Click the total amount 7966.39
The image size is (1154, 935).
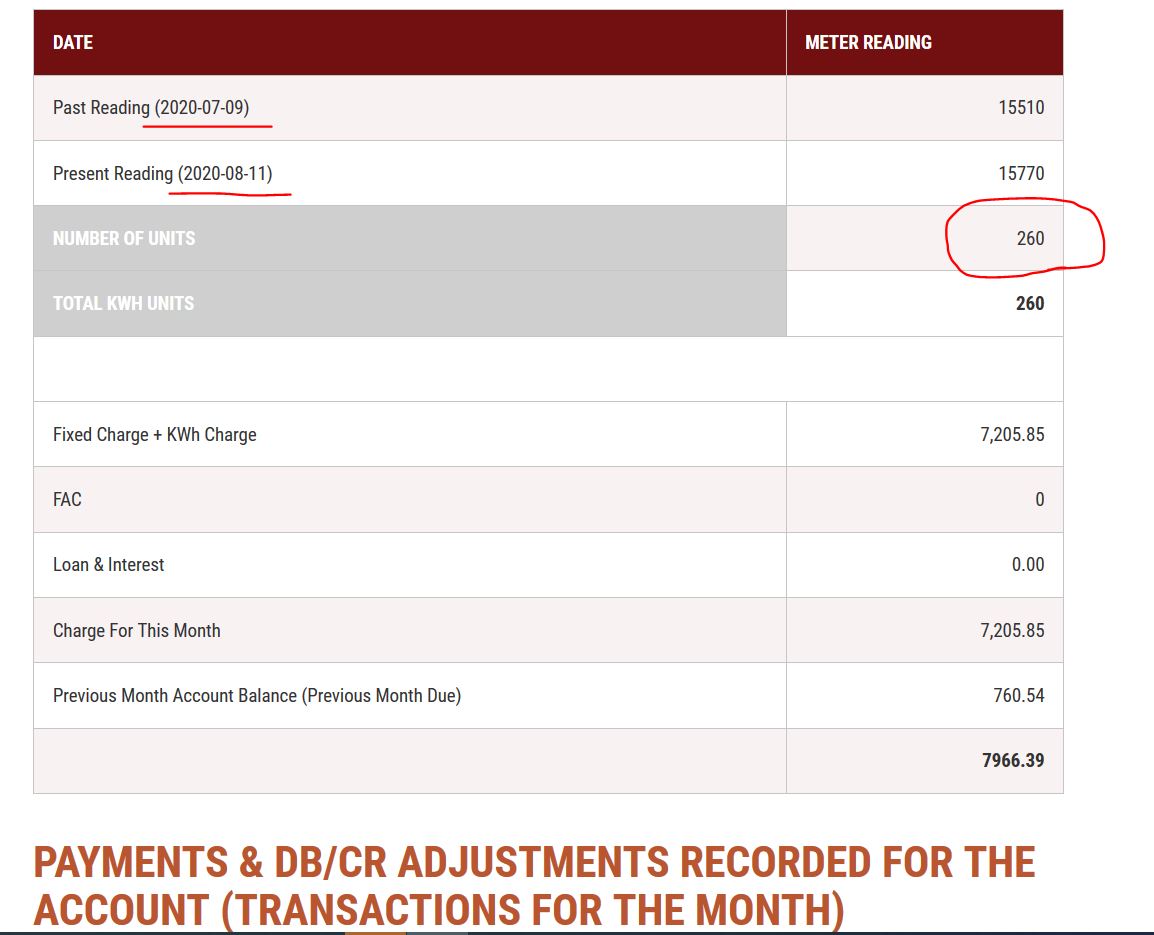coord(1013,760)
